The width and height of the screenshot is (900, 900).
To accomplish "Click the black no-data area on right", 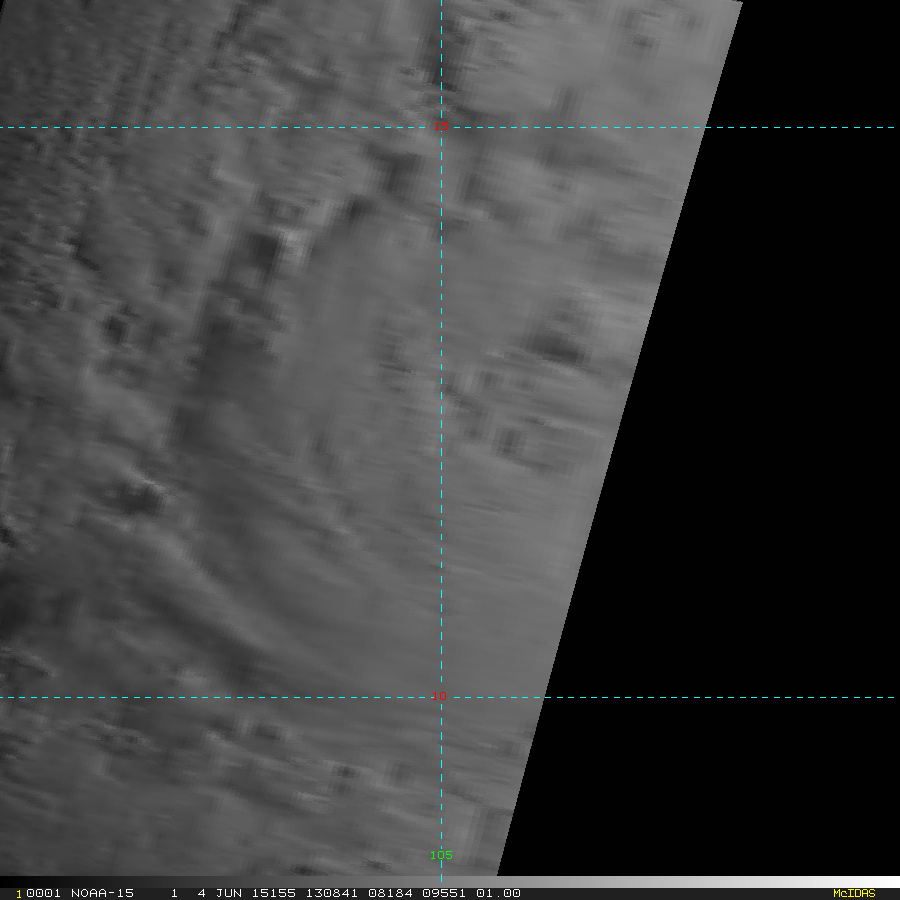I will [780, 450].
